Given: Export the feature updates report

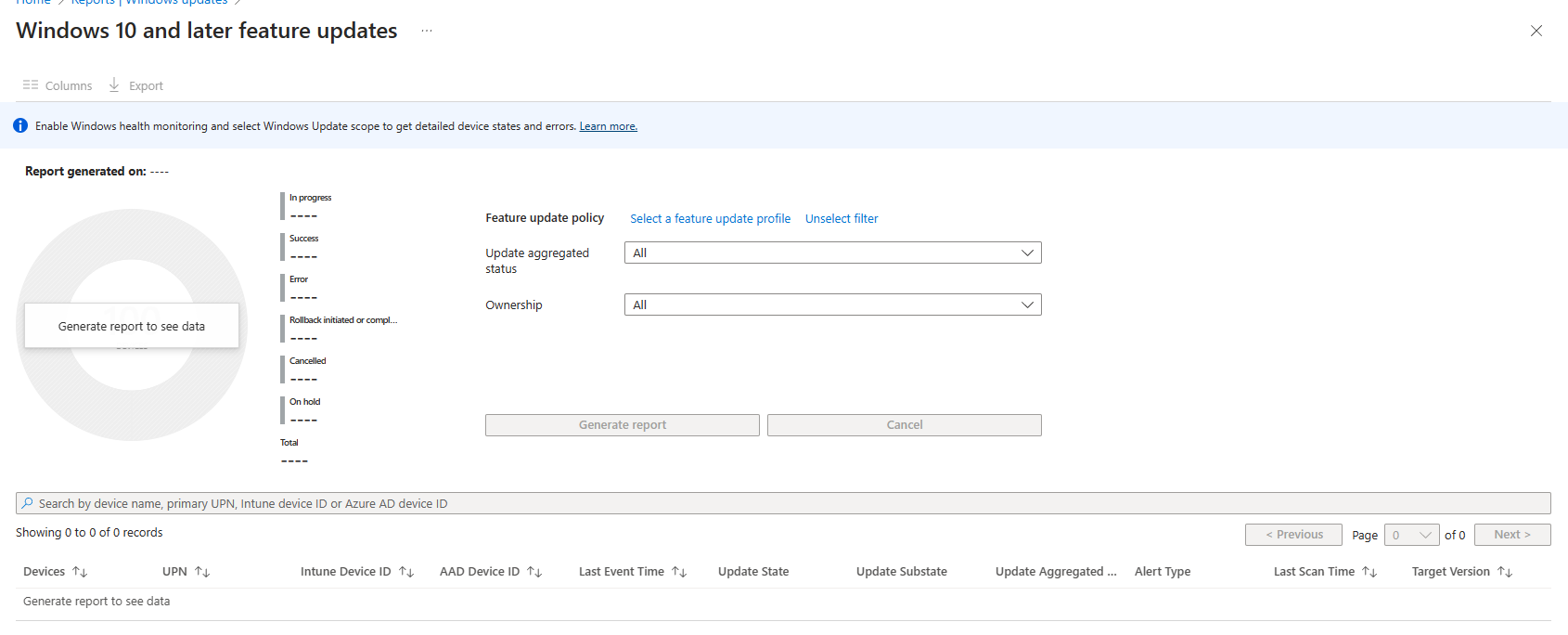Looking at the screenshot, I should [x=135, y=85].
